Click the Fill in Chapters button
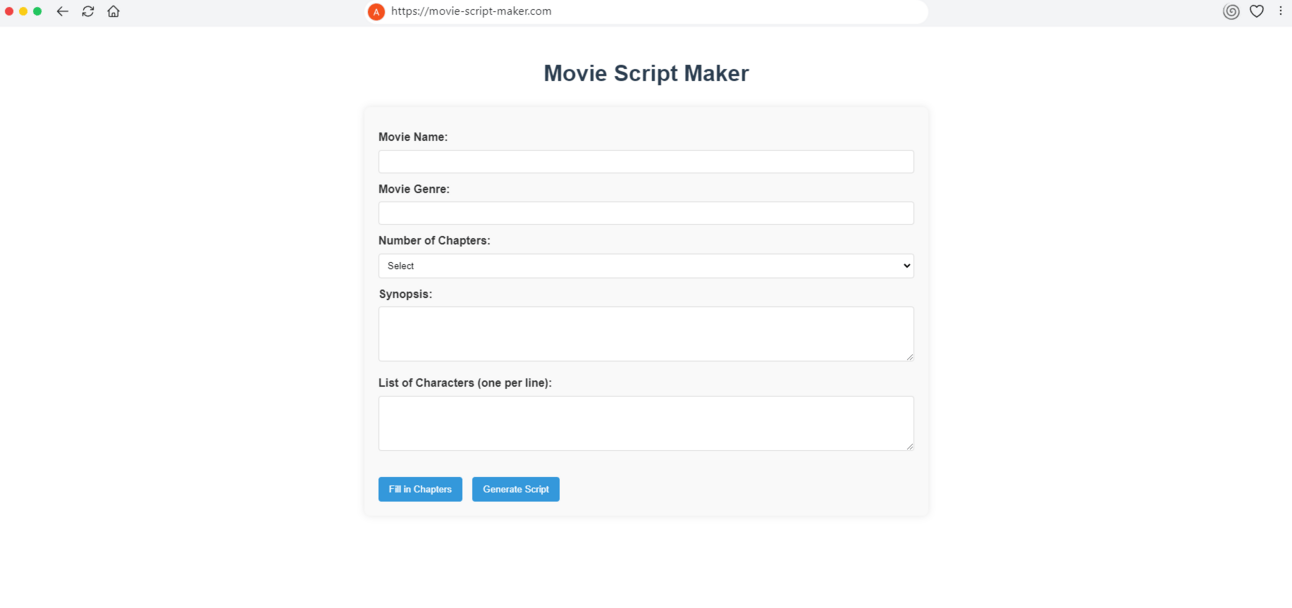The height and width of the screenshot is (608, 1292). 420,489
